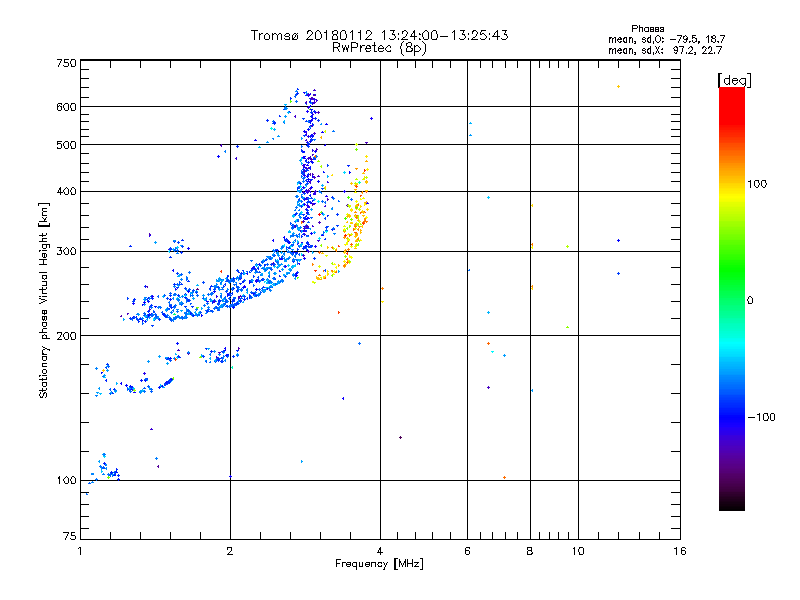The height and width of the screenshot is (600, 800).
Task: Click the x-axis '8' tick label
Action: (530, 551)
